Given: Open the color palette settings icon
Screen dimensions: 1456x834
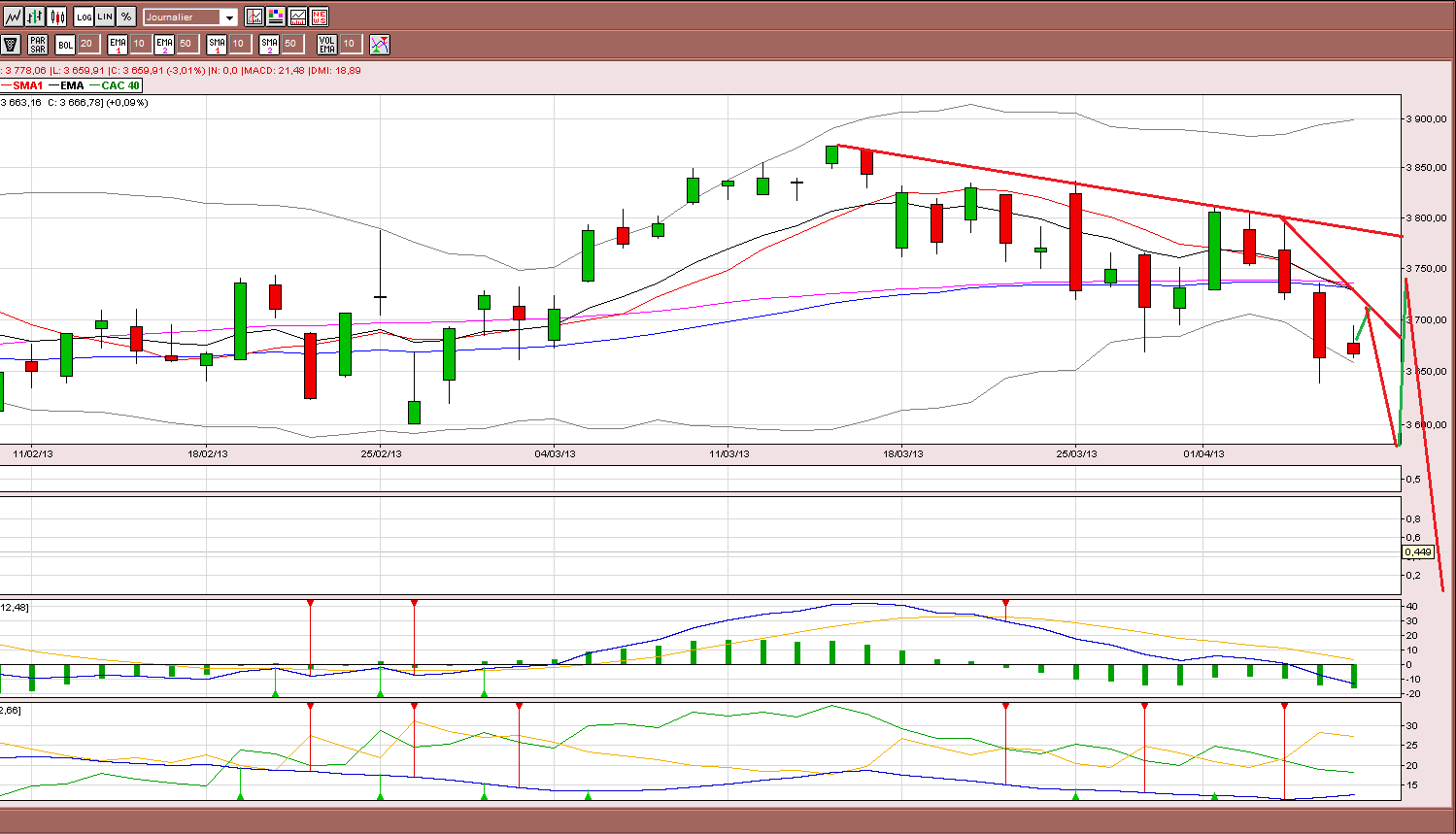Looking at the screenshot, I should 276,17.
